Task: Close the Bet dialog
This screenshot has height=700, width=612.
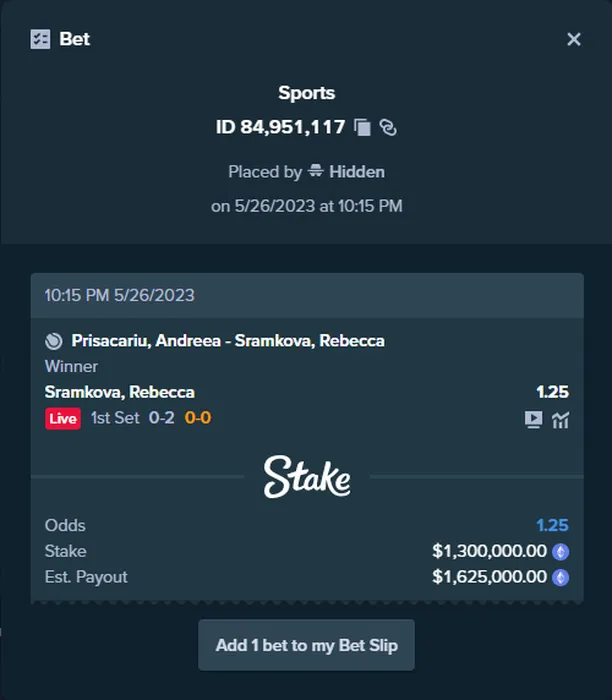Action: (x=574, y=39)
